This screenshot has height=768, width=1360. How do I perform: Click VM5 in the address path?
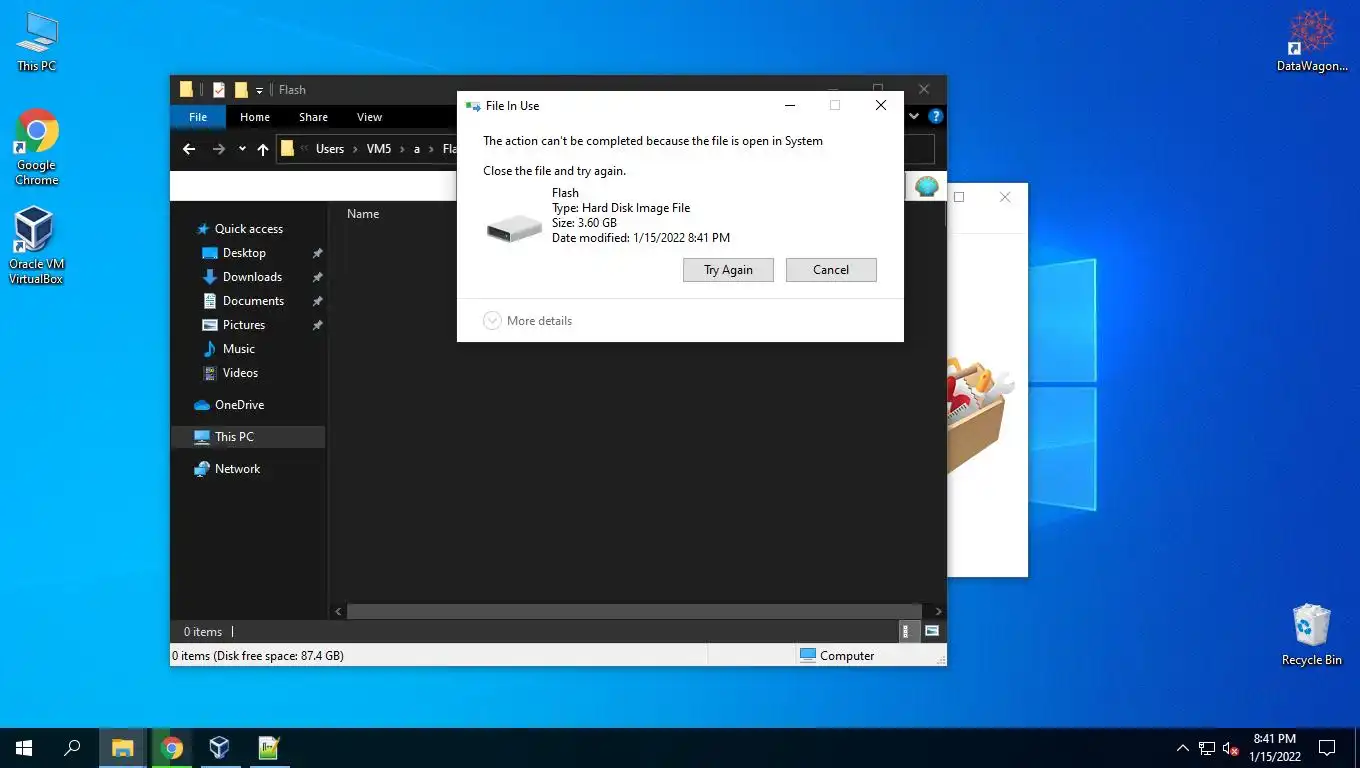379,149
